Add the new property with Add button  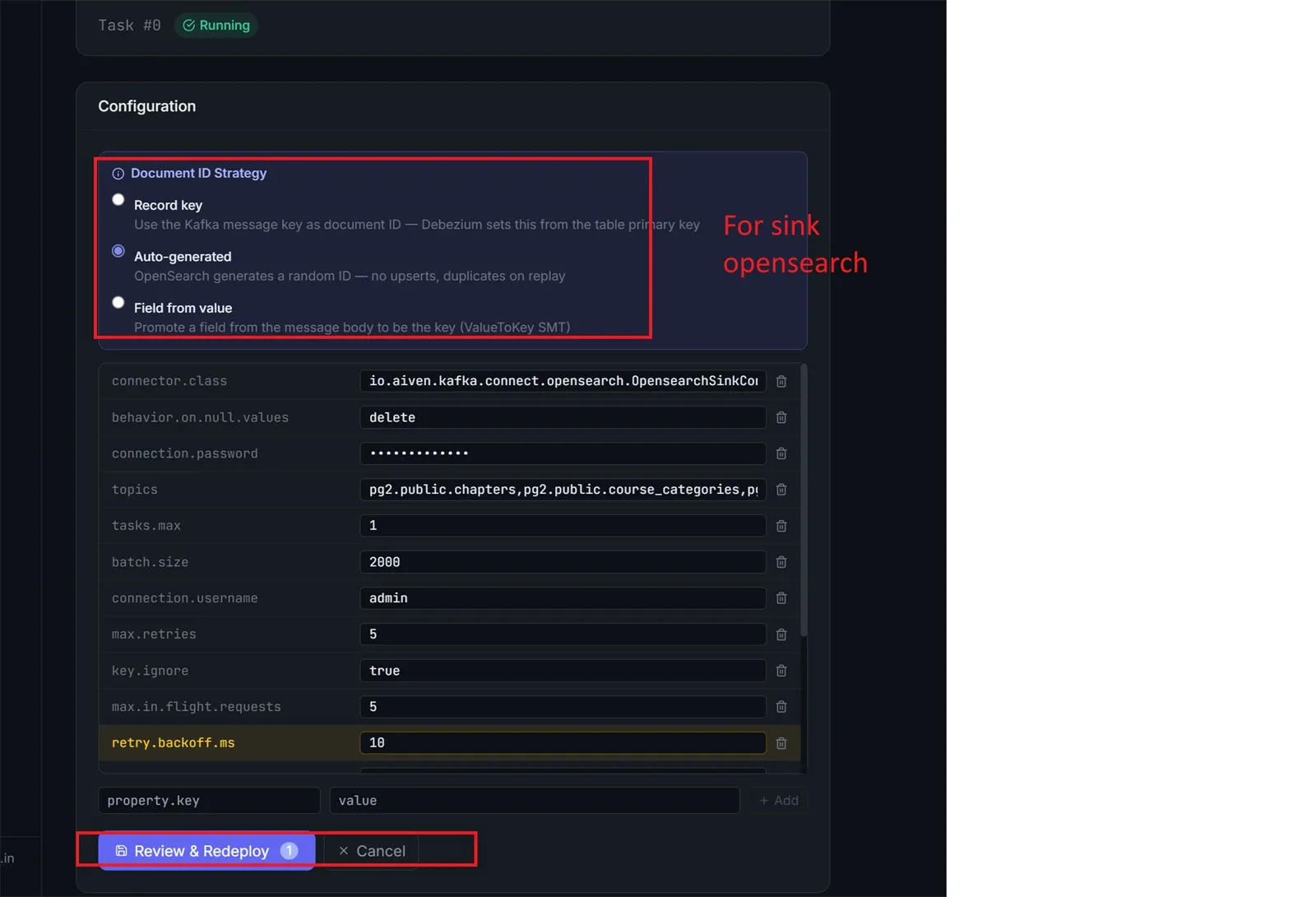(778, 801)
